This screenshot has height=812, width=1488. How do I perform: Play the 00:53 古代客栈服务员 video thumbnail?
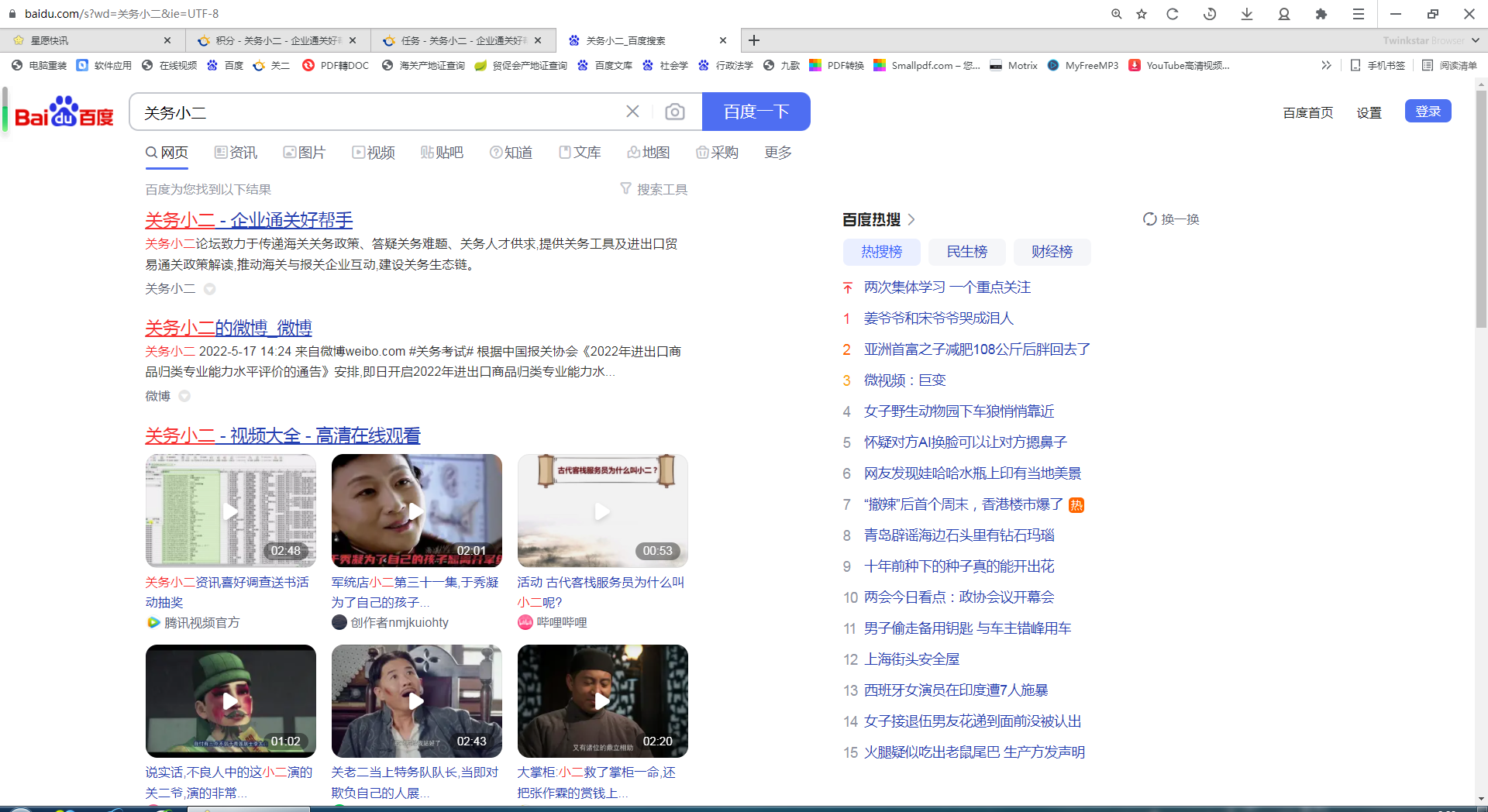point(603,511)
